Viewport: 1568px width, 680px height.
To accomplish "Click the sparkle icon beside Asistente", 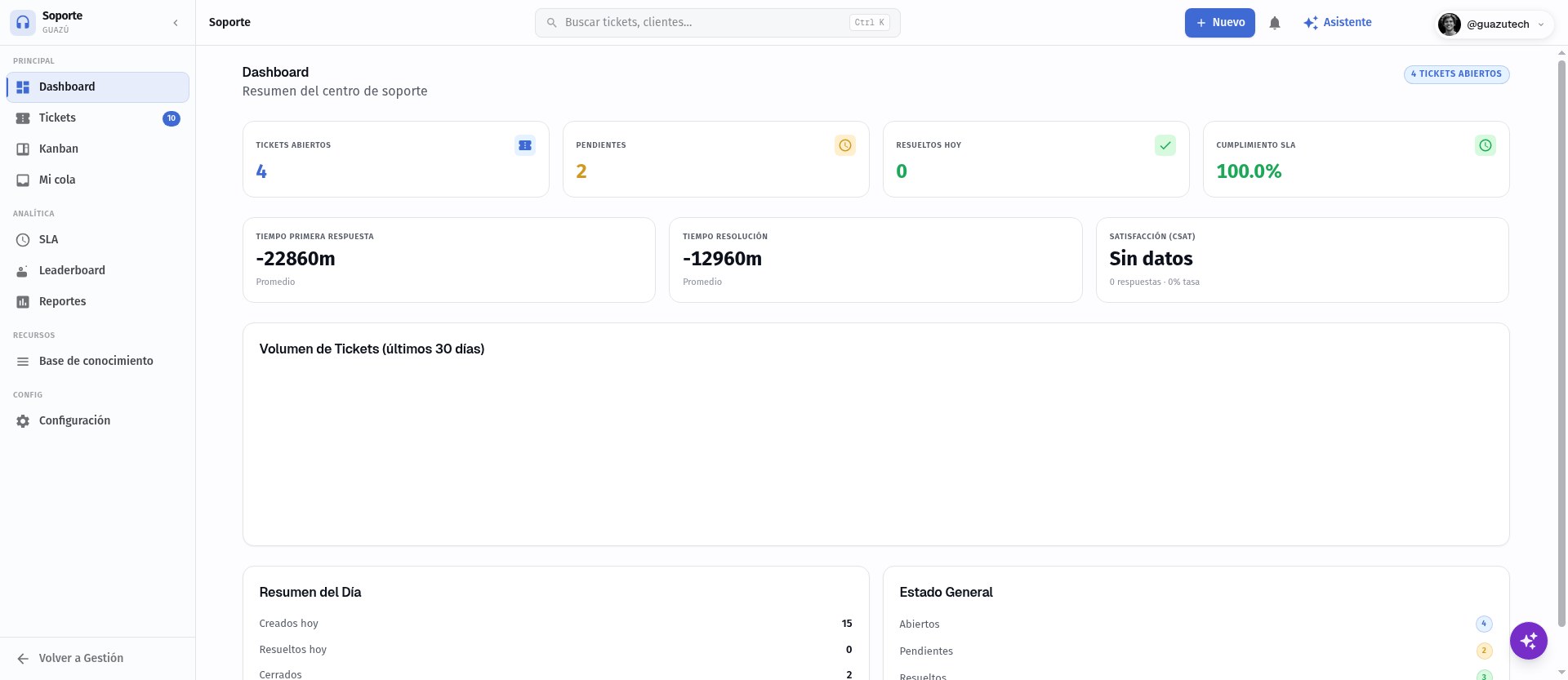I will coord(1311,23).
